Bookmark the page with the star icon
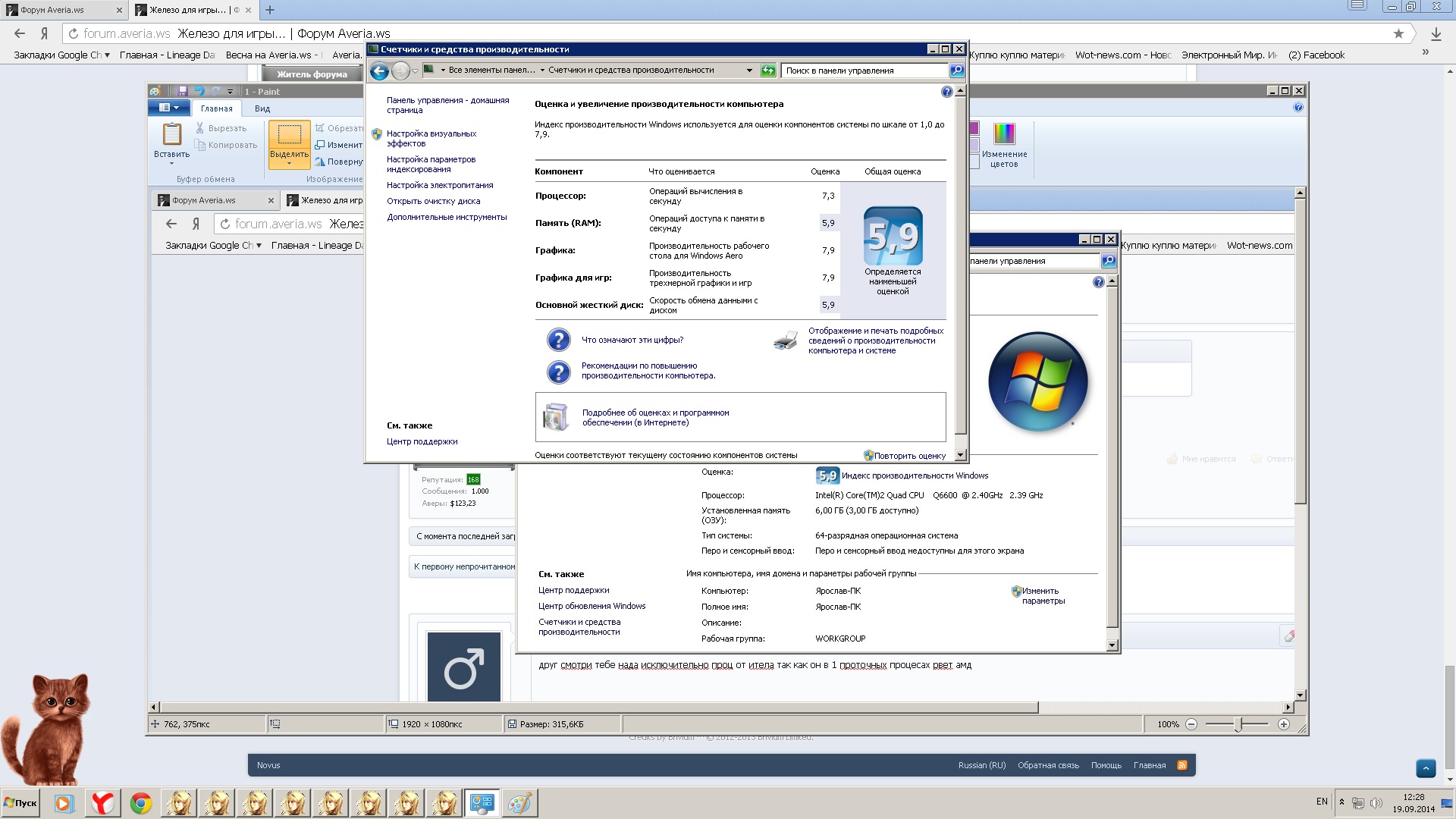This screenshot has height=819, width=1456. (x=1398, y=33)
